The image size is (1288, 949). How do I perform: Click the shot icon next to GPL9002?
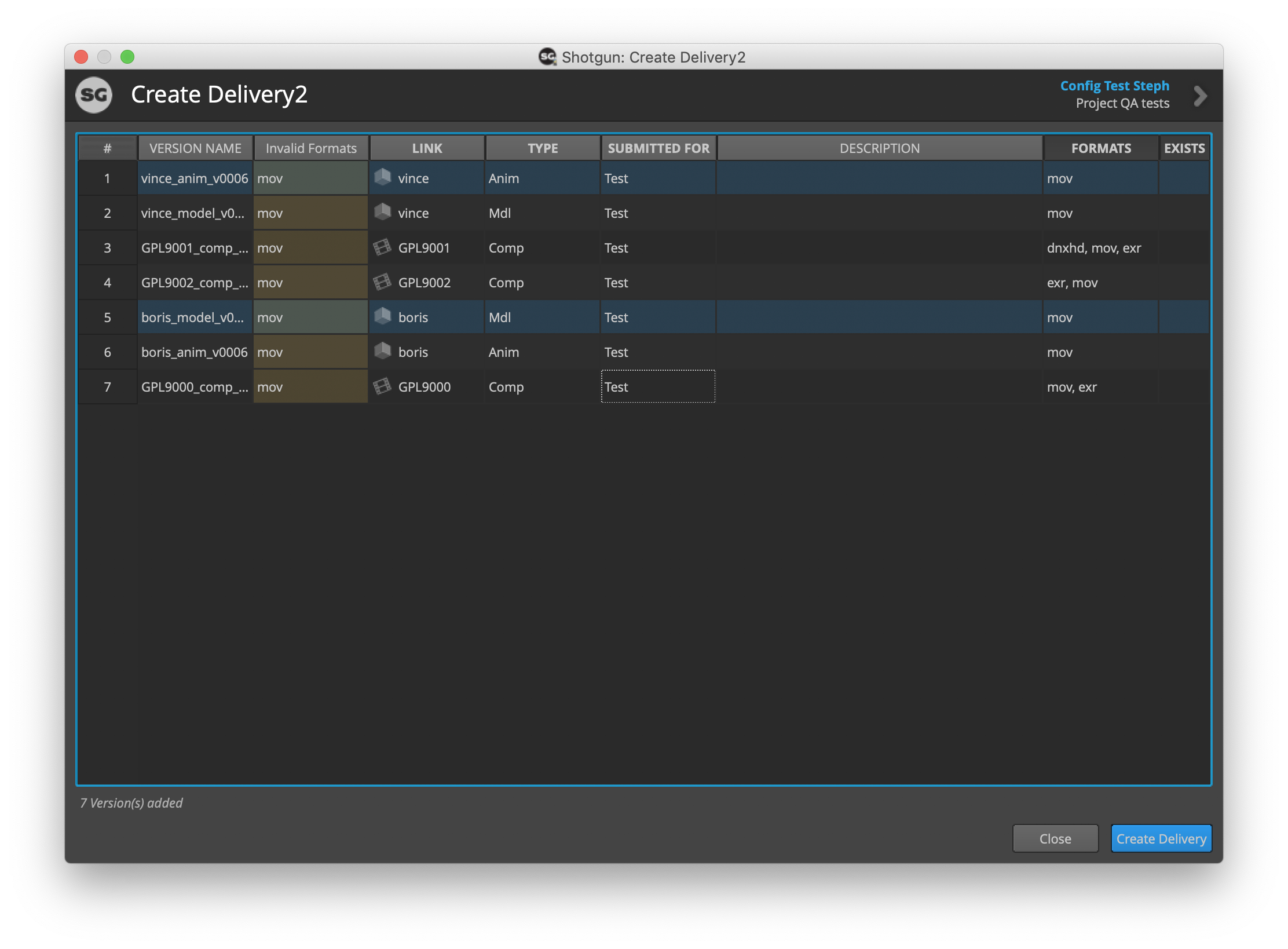(382, 282)
